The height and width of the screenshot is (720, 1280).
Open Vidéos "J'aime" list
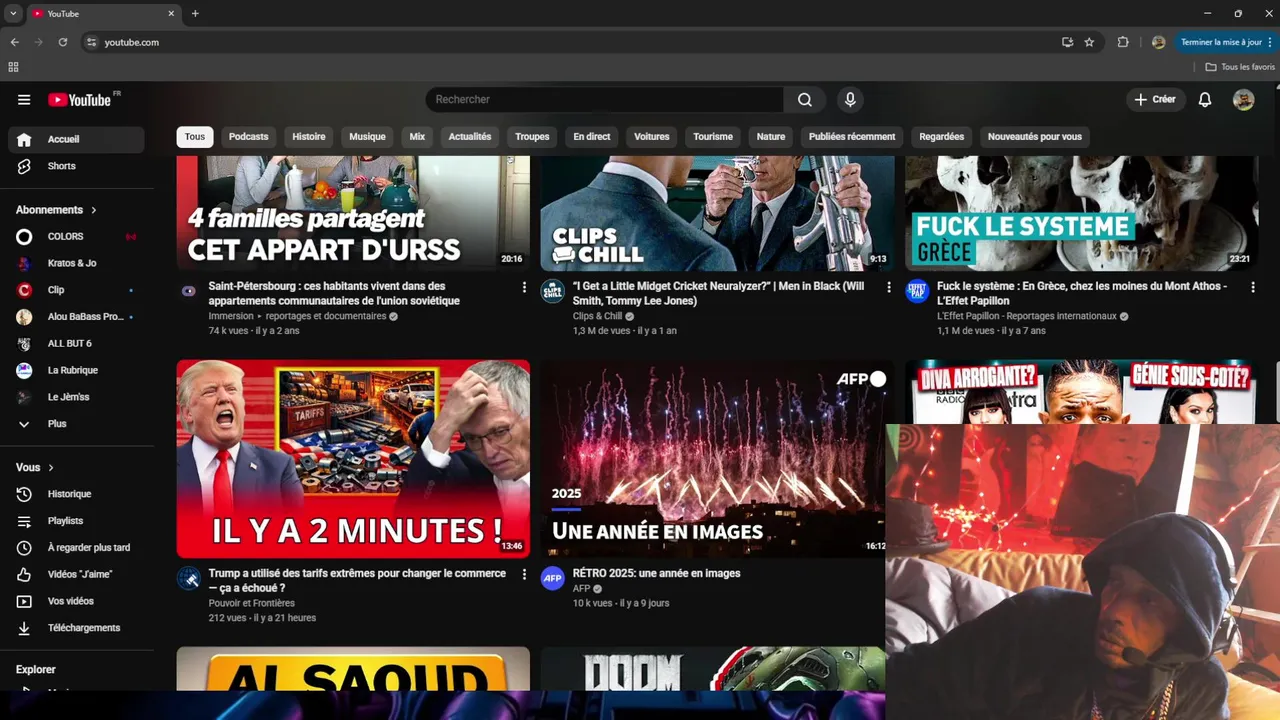76,575
